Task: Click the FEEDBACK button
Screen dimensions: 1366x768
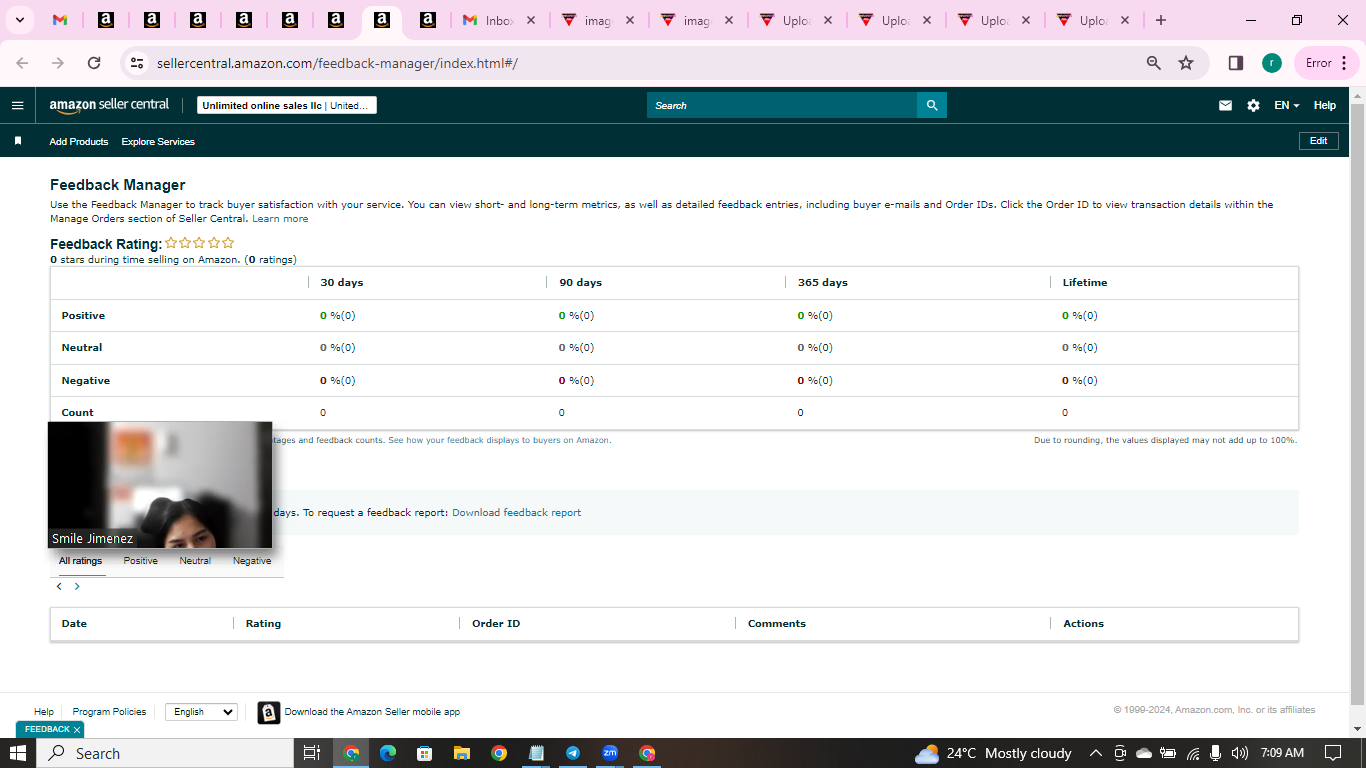Action: coord(47,730)
